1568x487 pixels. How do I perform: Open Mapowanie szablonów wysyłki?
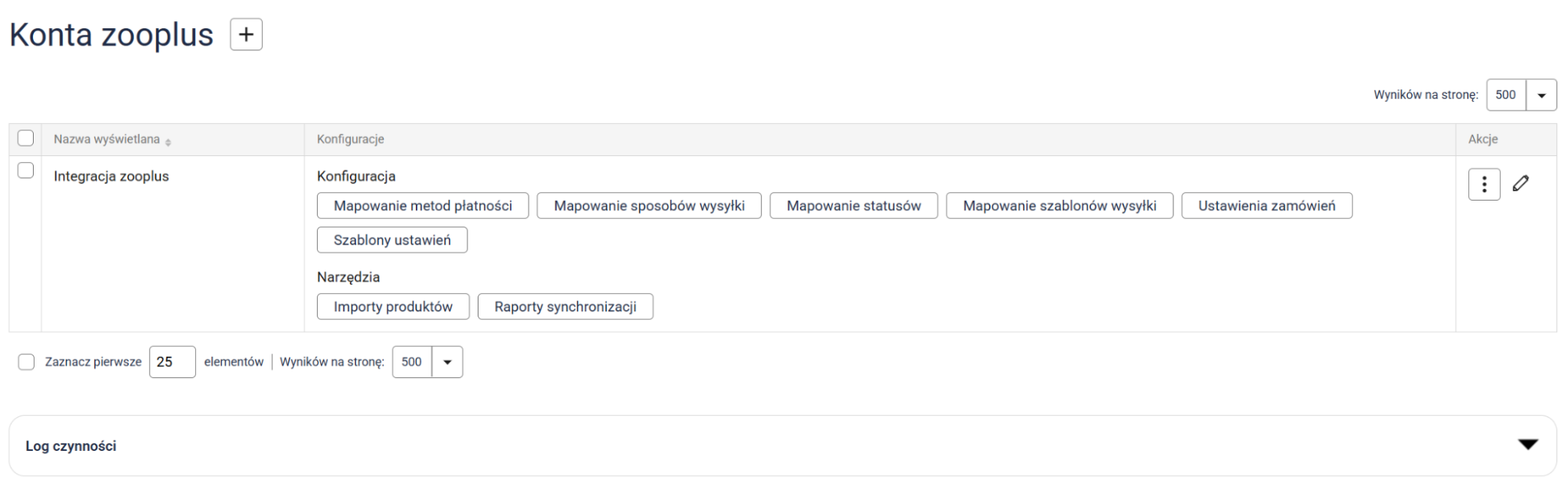(1059, 205)
